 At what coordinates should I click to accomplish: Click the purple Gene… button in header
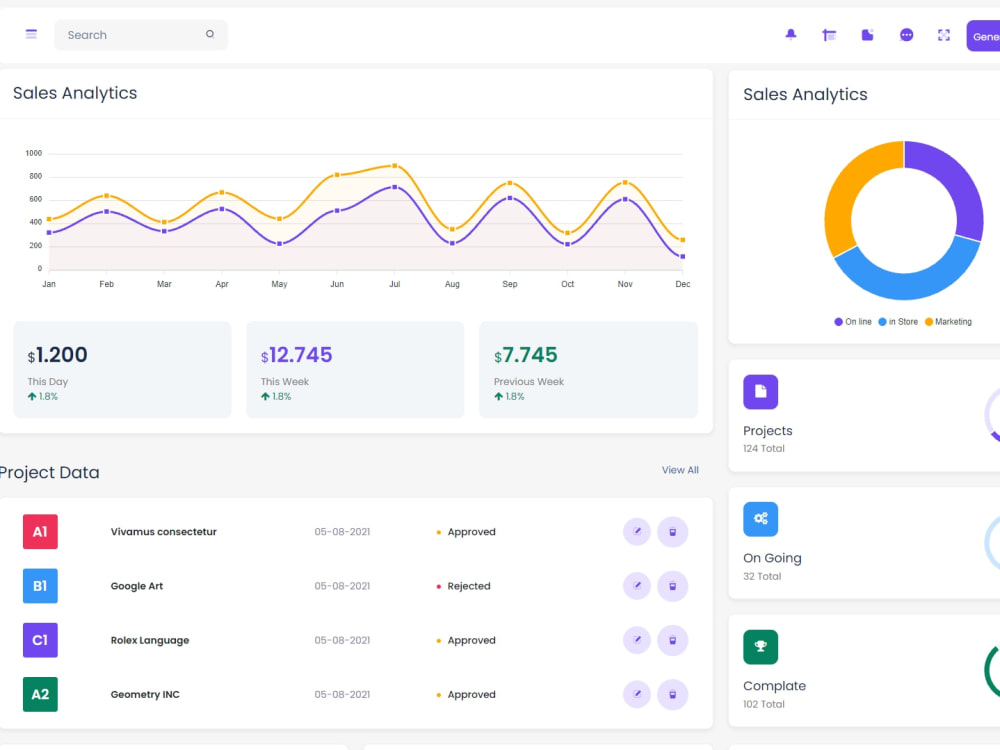[983, 36]
